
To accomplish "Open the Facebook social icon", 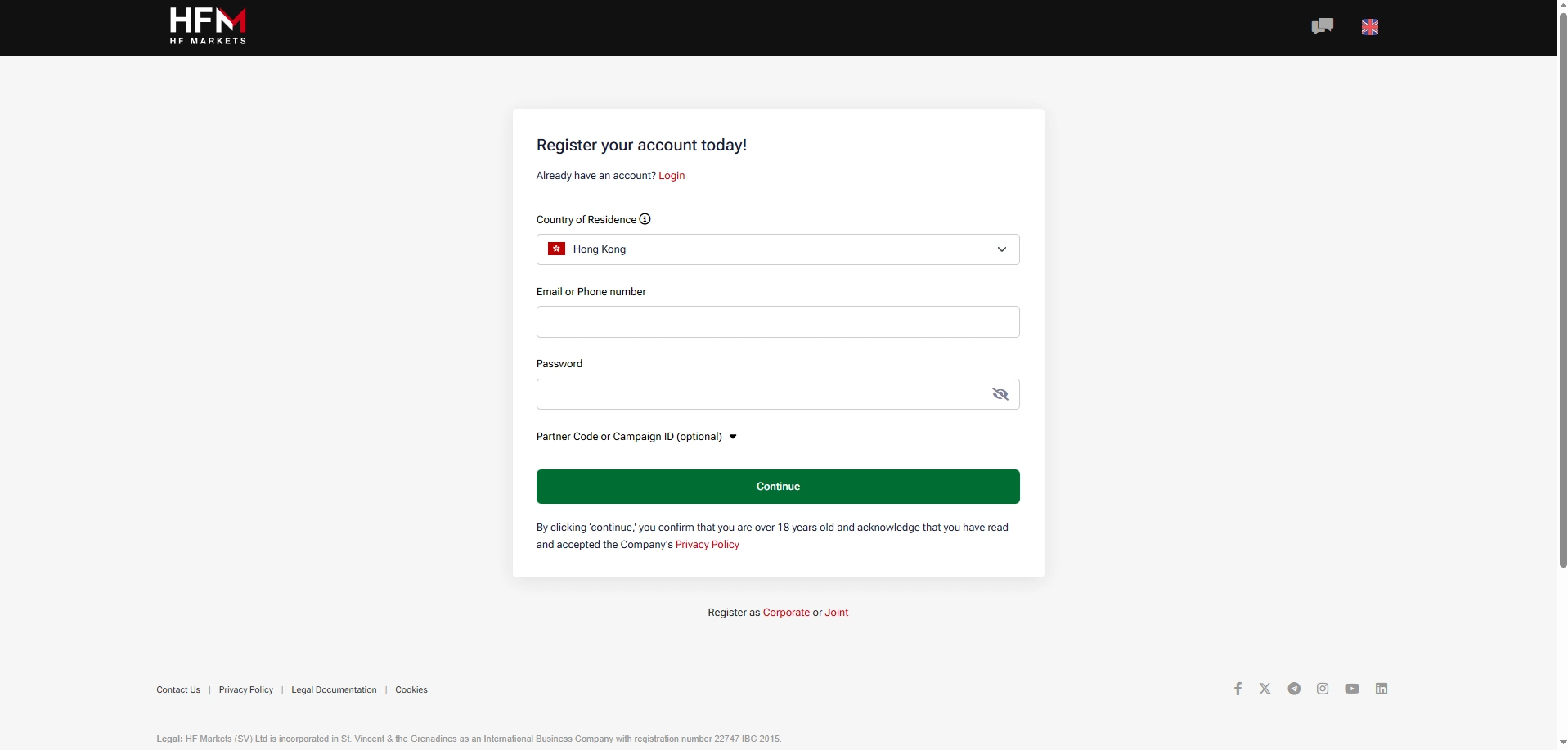I will pyautogui.click(x=1237, y=689).
